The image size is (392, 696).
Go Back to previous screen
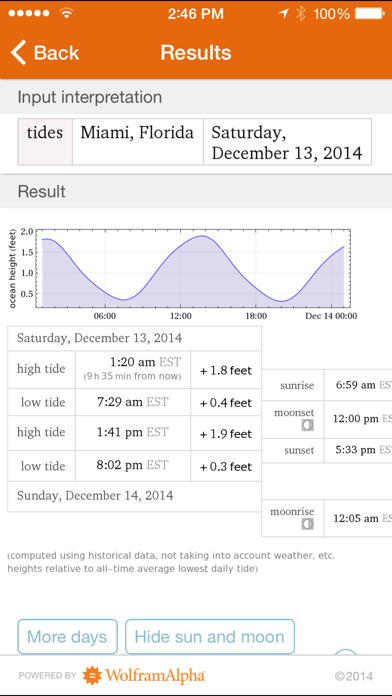tap(44, 52)
